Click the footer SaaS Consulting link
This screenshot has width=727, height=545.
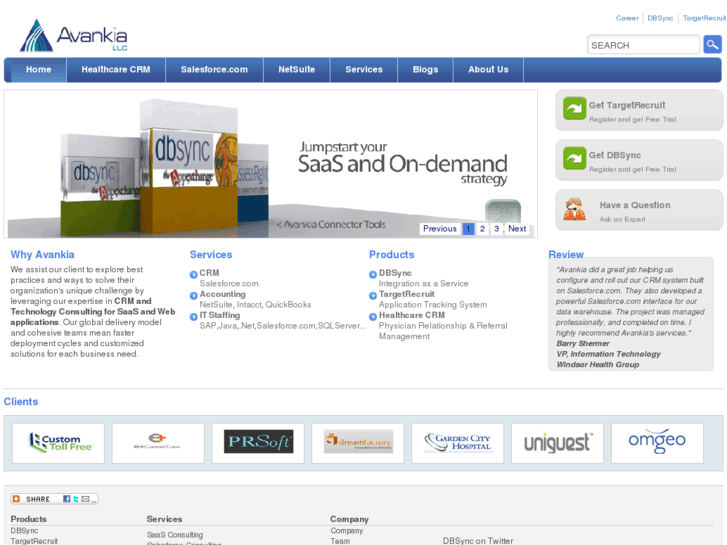(x=175, y=535)
